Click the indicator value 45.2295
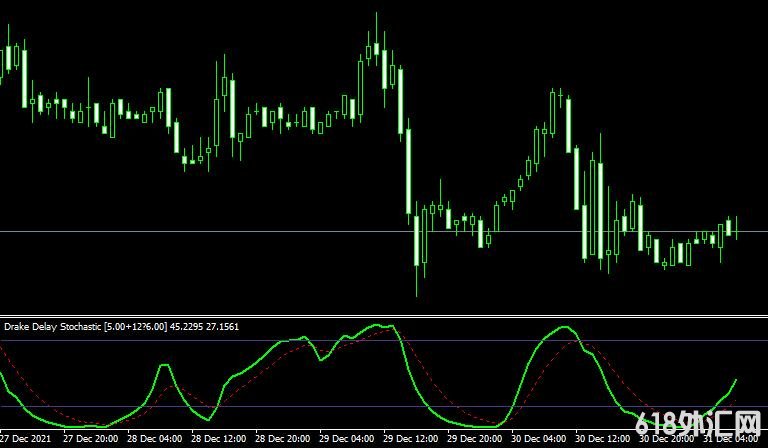 [186, 327]
